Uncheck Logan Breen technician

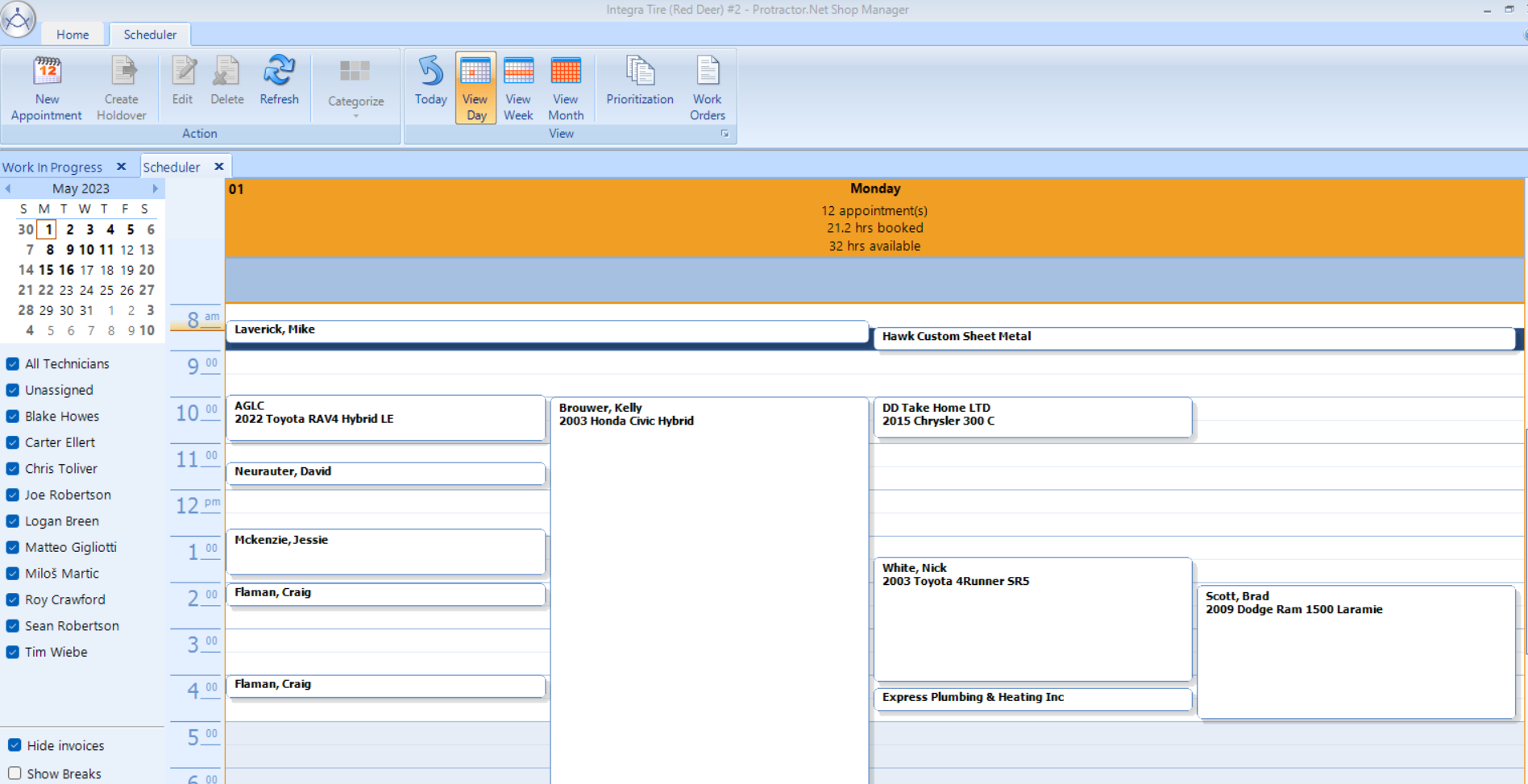13,521
